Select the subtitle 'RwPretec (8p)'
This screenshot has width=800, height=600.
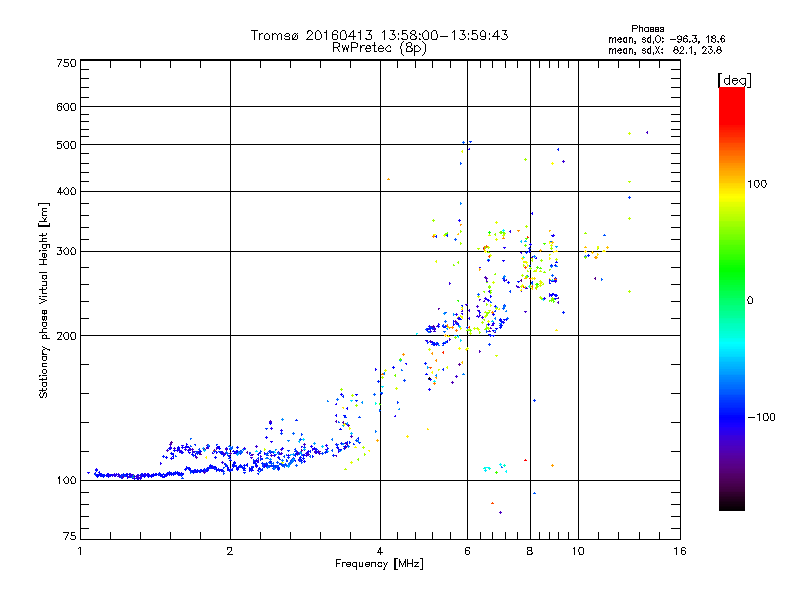point(380,48)
